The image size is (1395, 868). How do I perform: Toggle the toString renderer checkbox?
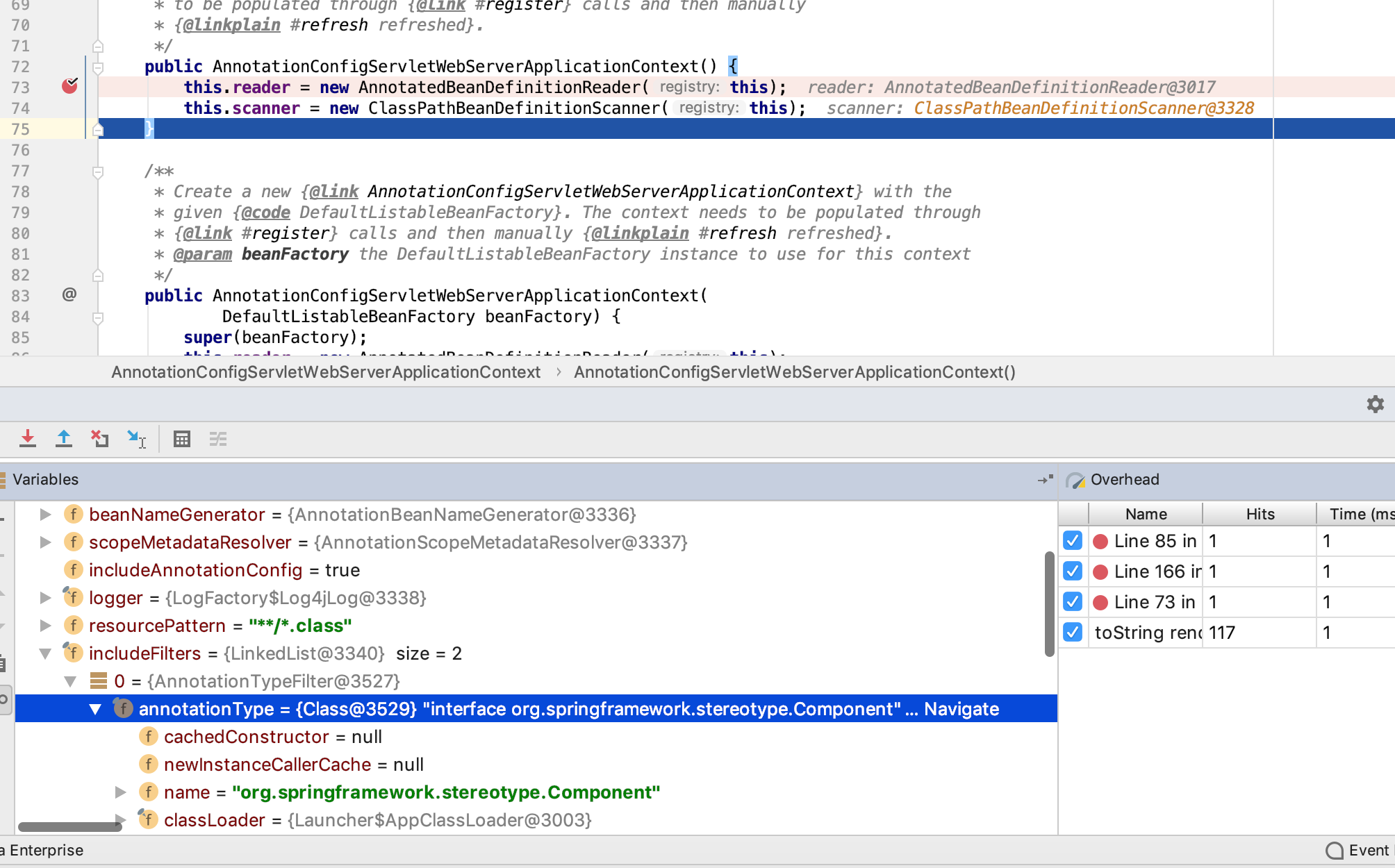click(1073, 632)
